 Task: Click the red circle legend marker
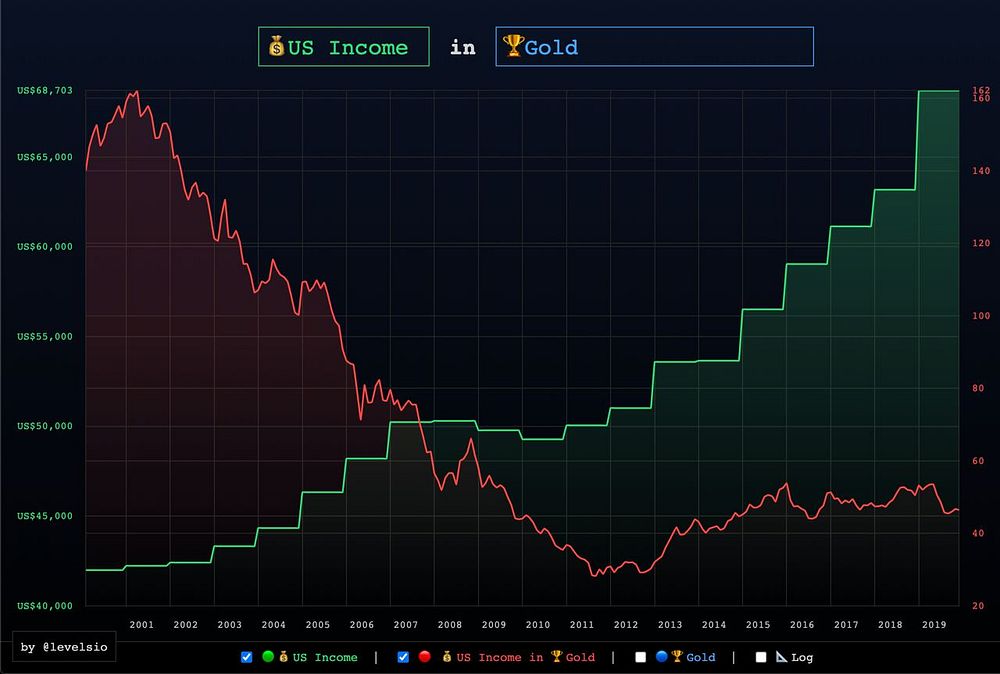(425, 656)
